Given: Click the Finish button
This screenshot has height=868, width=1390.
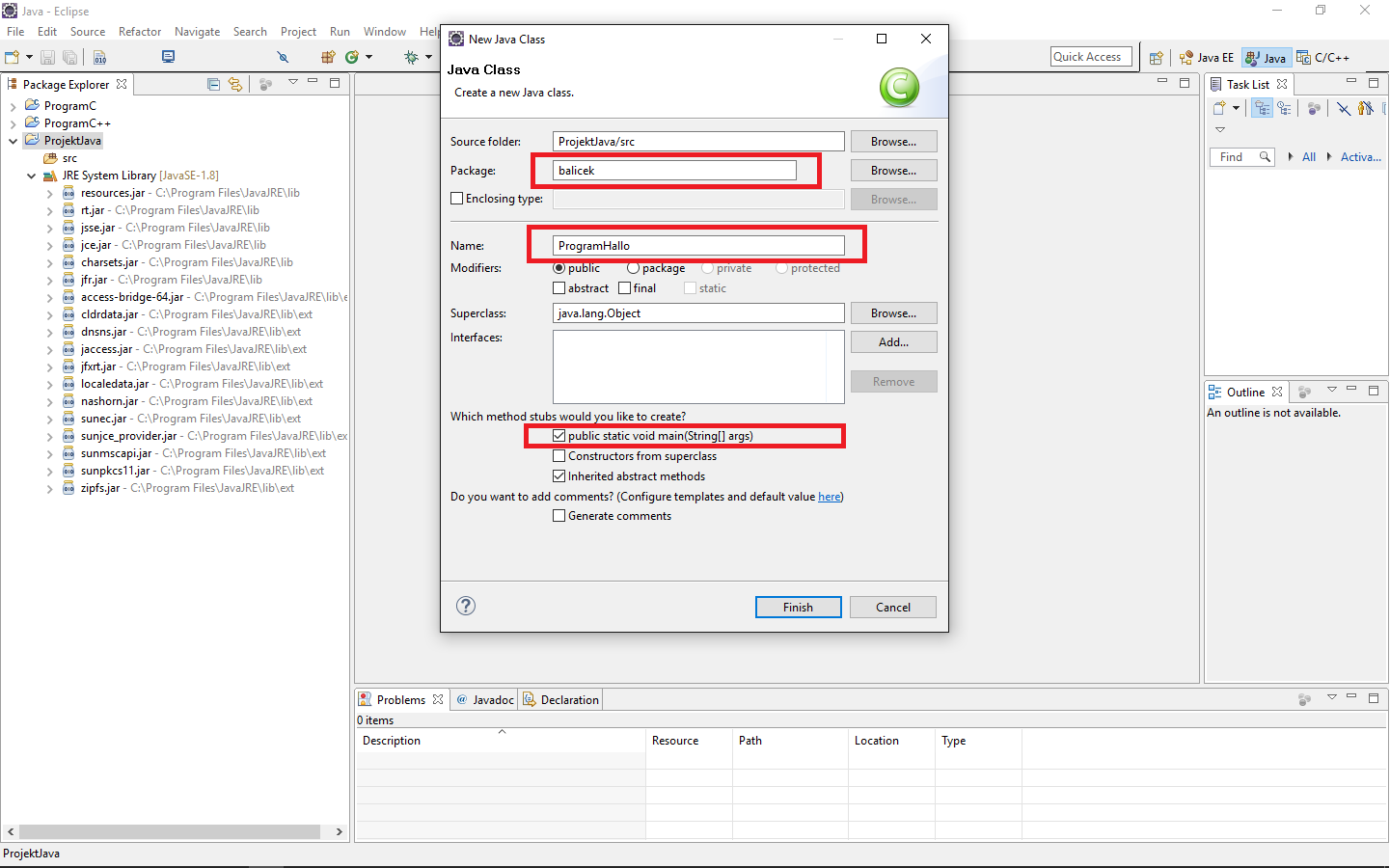Looking at the screenshot, I should point(798,608).
